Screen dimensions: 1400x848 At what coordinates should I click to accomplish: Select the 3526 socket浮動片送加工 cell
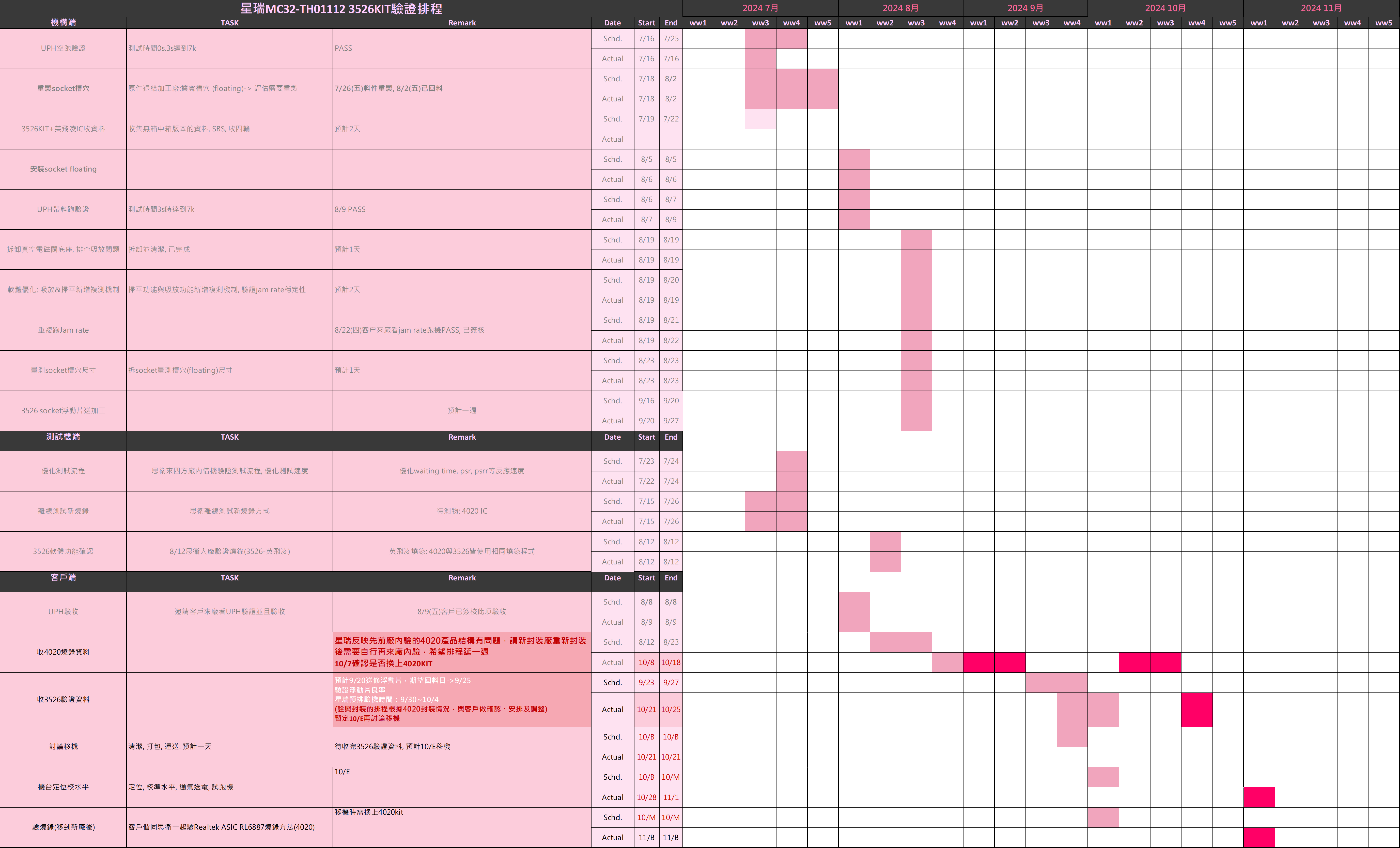[63, 411]
